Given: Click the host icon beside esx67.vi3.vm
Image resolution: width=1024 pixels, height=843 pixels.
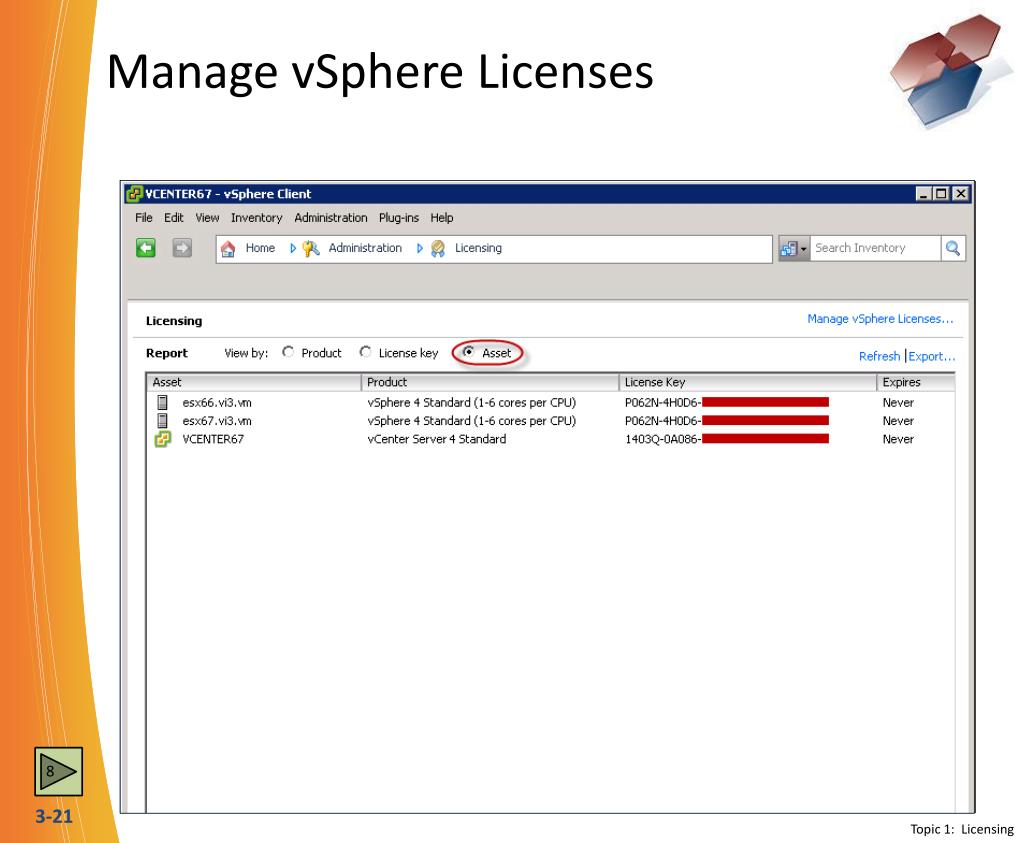Looking at the screenshot, I should pyautogui.click(x=163, y=421).
